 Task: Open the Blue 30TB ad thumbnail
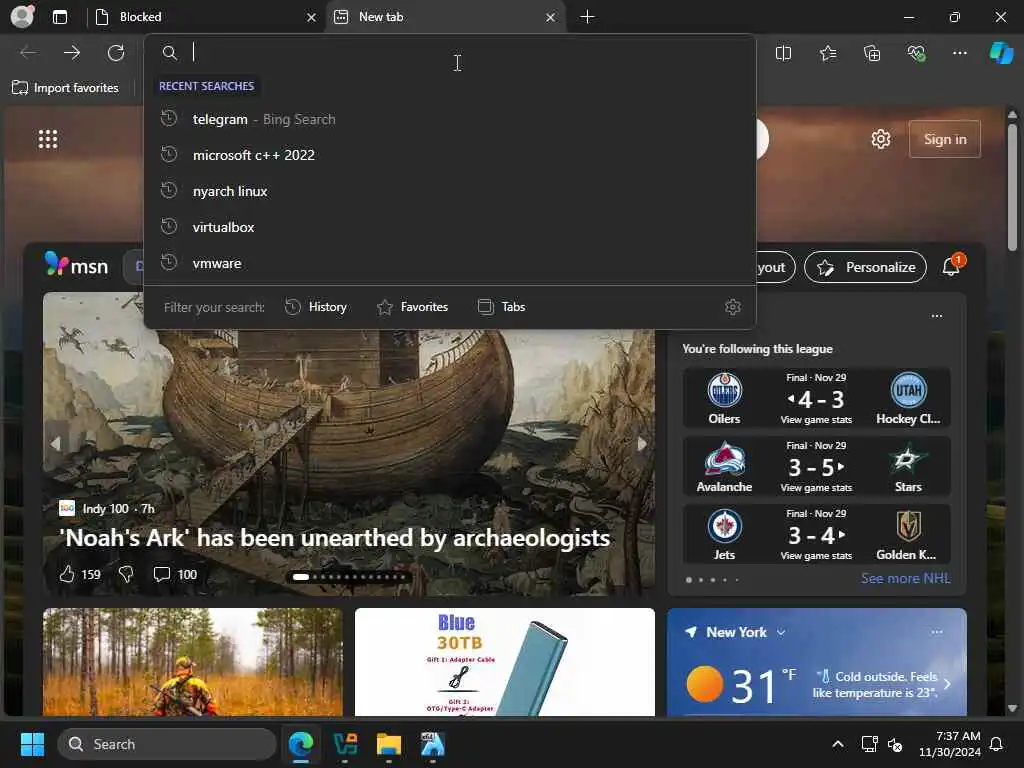click(x=504, y=662)
